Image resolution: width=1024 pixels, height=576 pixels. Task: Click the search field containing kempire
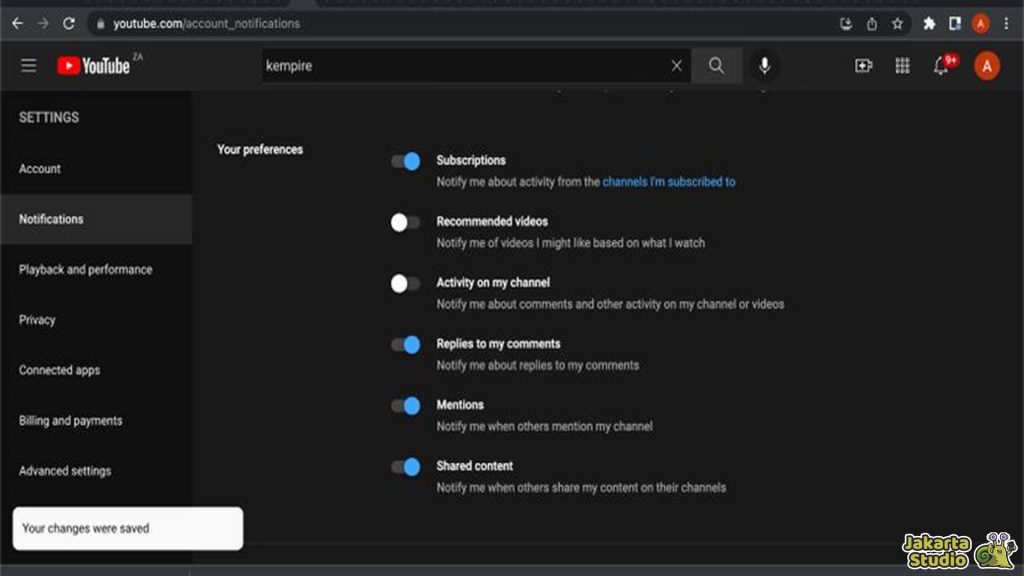(460, 66)
